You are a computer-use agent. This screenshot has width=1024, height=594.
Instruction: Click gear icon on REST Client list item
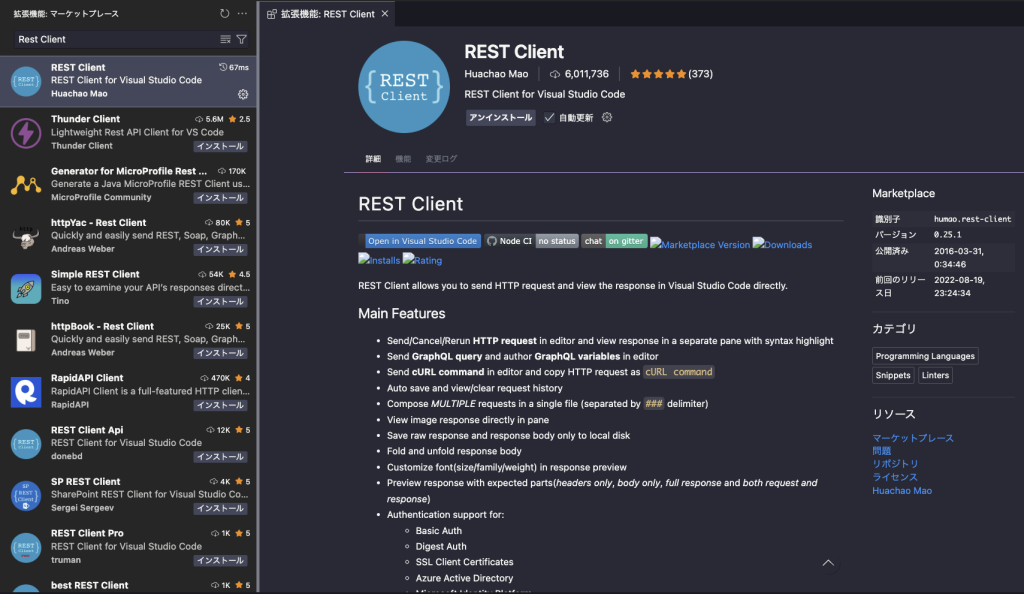tap(242, 94)
